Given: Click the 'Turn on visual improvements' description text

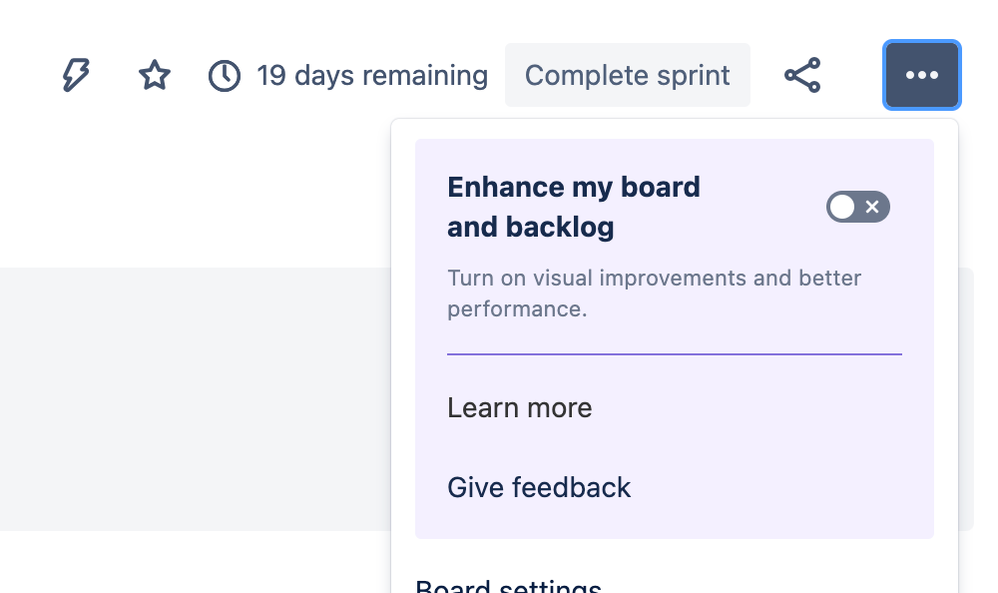Looking at the screenshot, I should tap(654, 278).
